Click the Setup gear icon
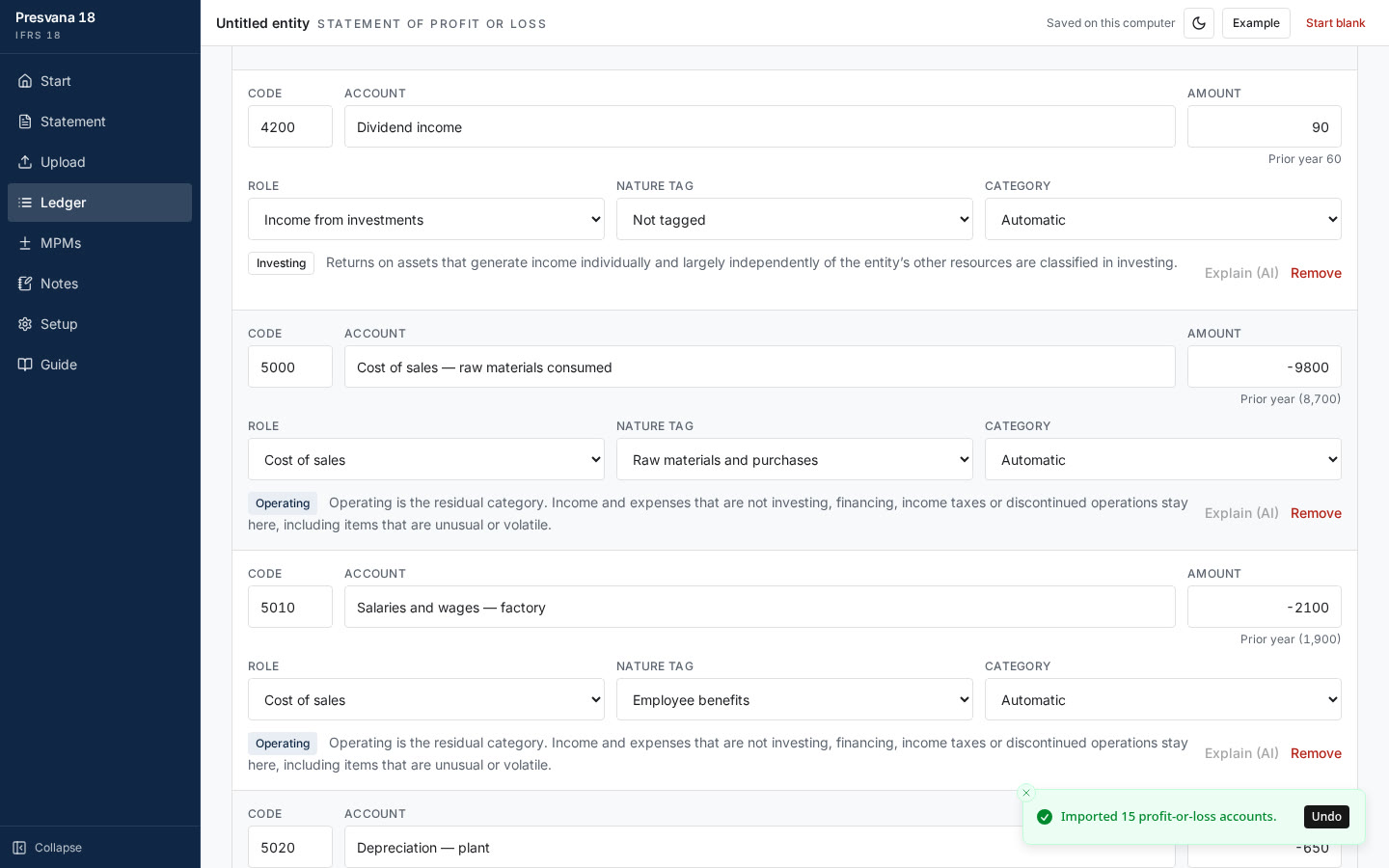Screen dimensions: 1389x868 25,324
